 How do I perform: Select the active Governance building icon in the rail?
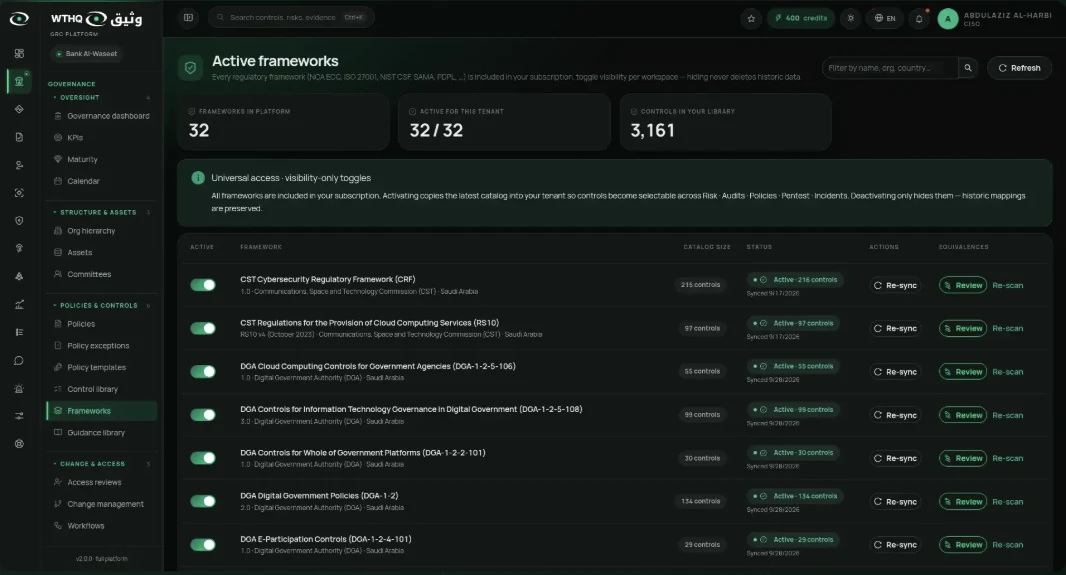(x=19, y=82)
